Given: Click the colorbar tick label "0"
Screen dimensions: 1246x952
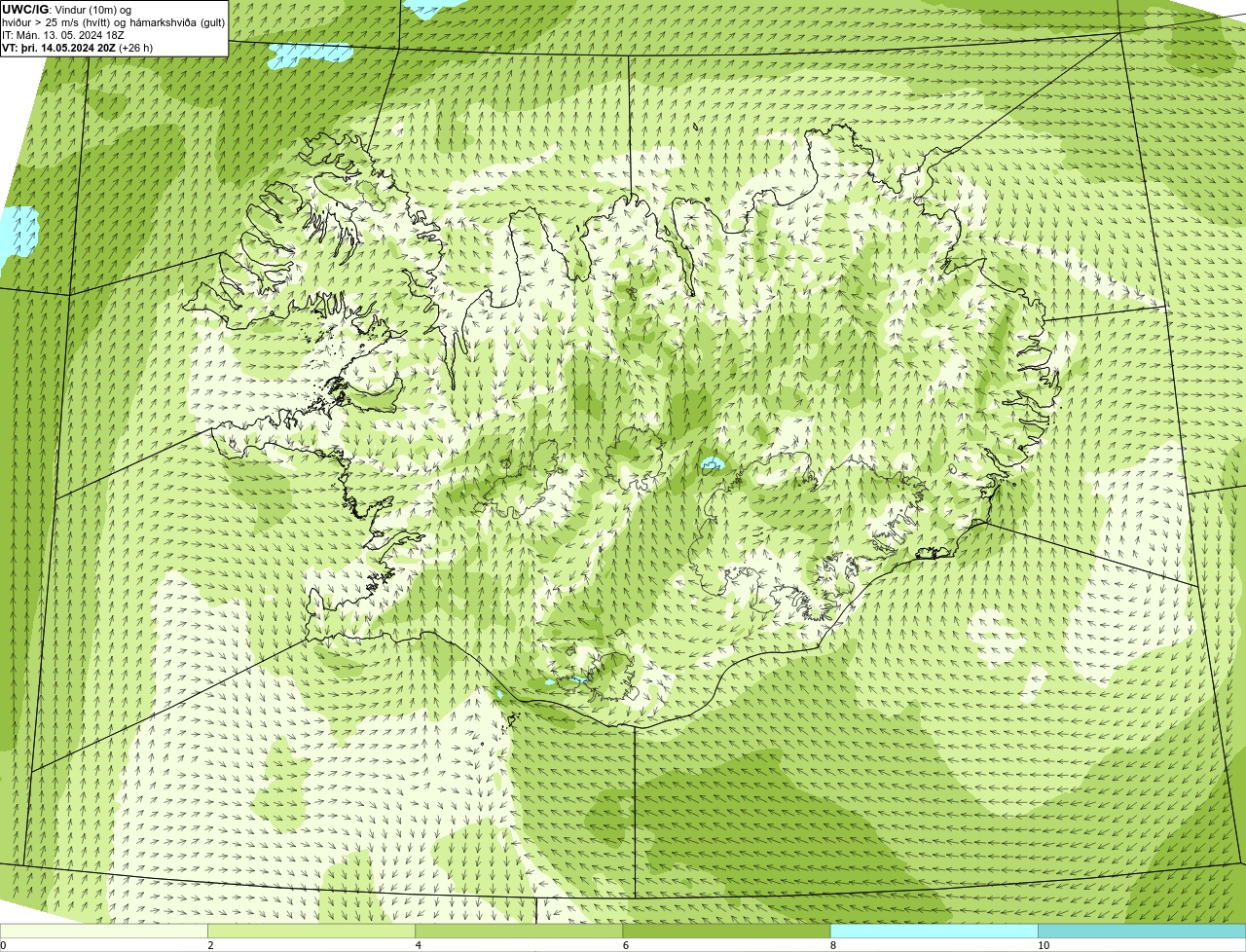Looking at the screenshot, I should [x=3, y=945].
